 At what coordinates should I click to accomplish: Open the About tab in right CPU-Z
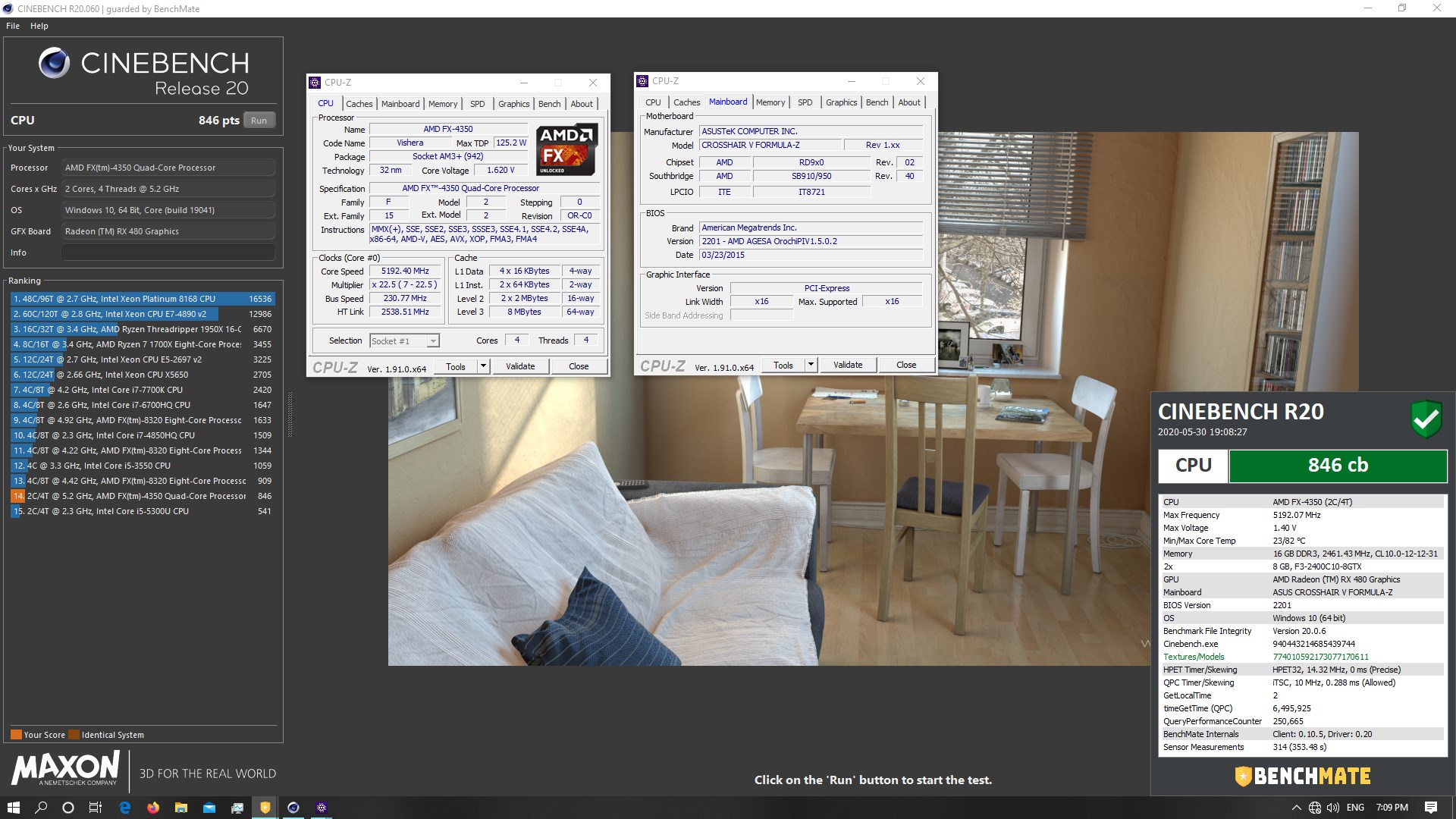pyautogui.click(x=909, y=102)
